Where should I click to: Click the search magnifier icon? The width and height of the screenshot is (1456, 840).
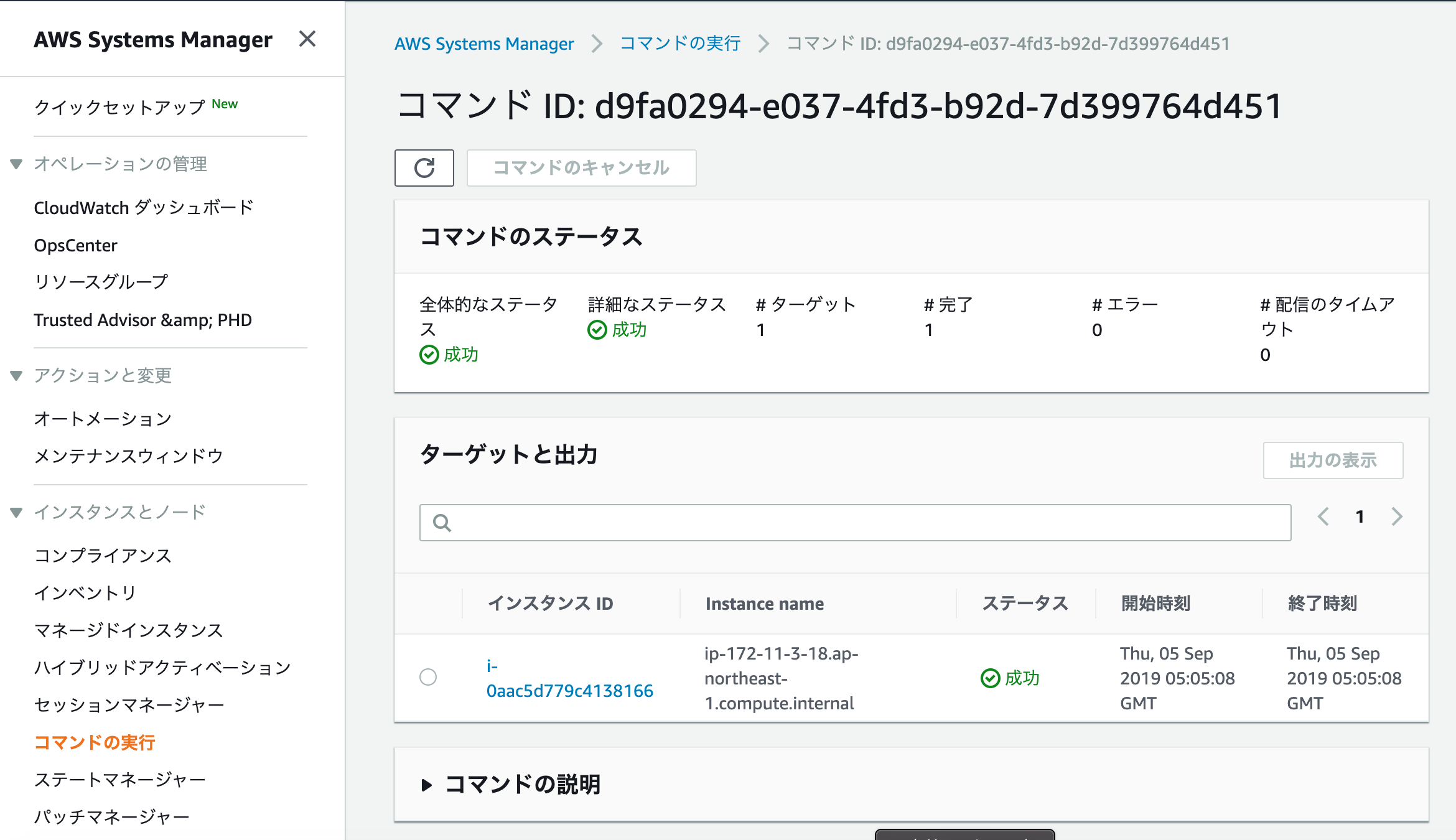pyautogui.click(x=442, y=523)
